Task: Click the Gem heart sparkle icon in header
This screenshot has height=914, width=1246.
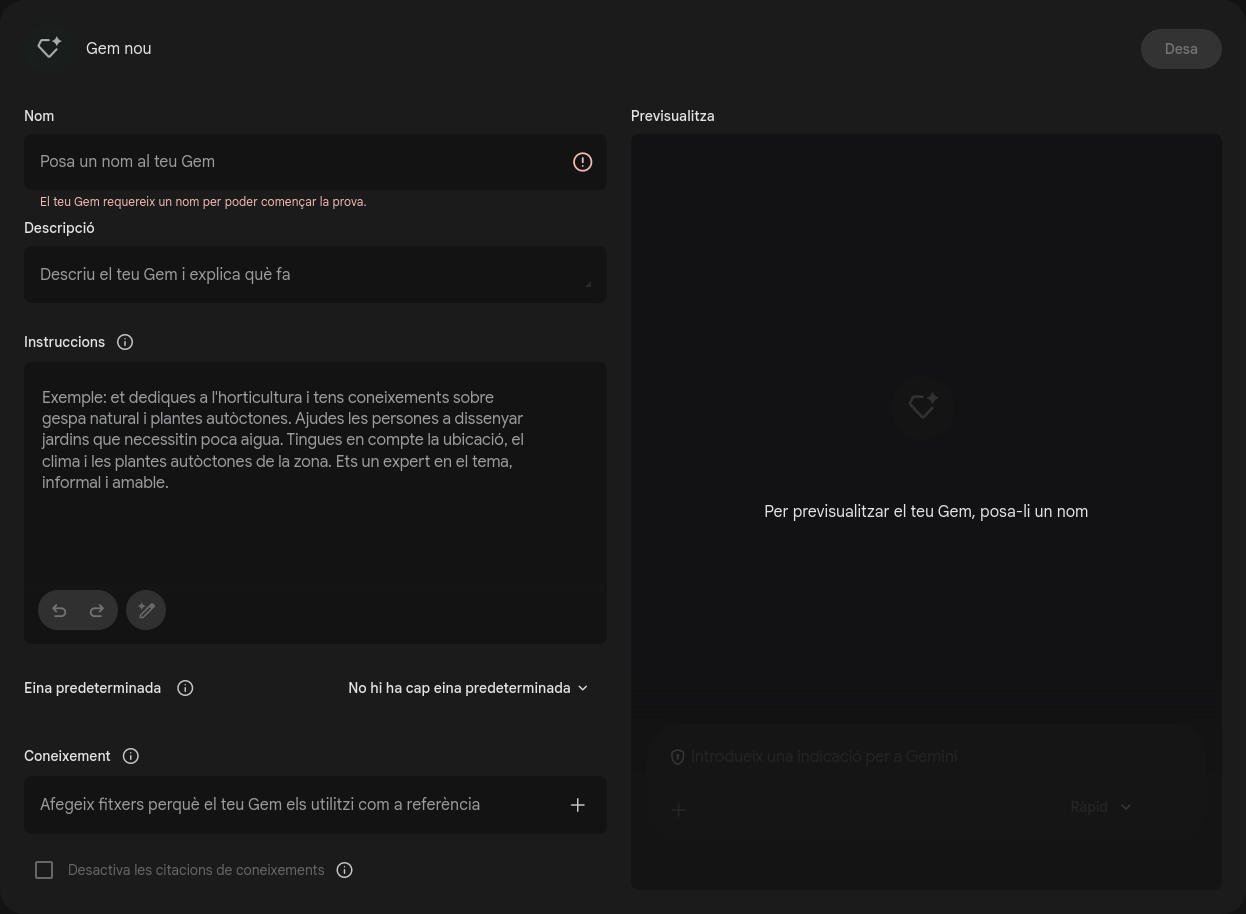Action: tap(49, 48)
